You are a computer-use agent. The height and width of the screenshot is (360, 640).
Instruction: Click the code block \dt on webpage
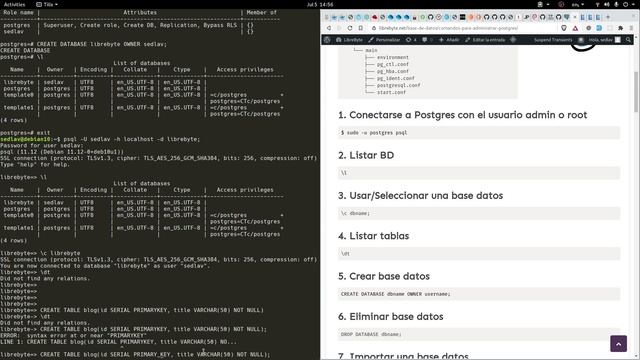479,253
